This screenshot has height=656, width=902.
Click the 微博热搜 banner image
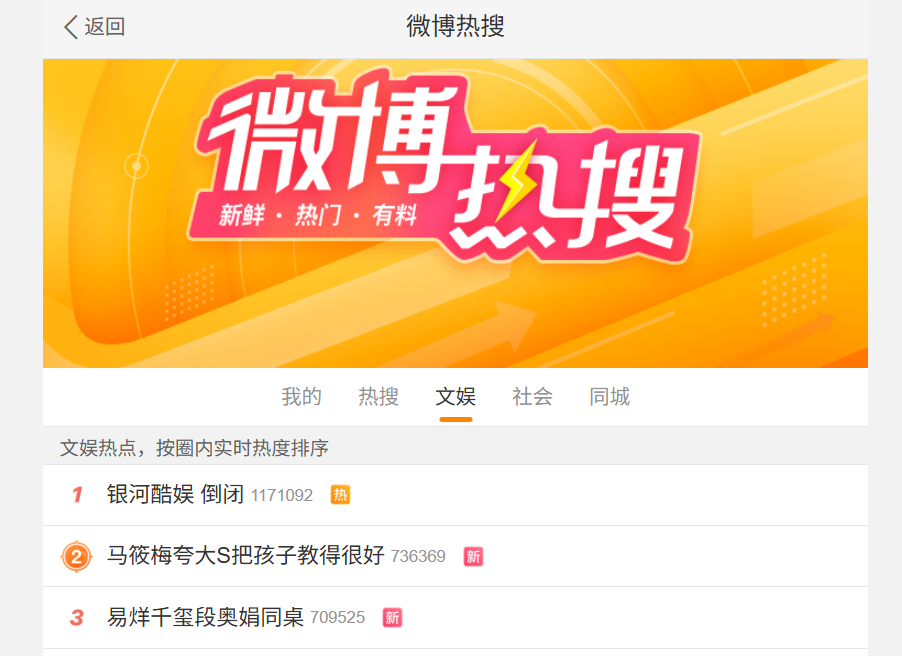pyautogui.click(x=456, y=213)
